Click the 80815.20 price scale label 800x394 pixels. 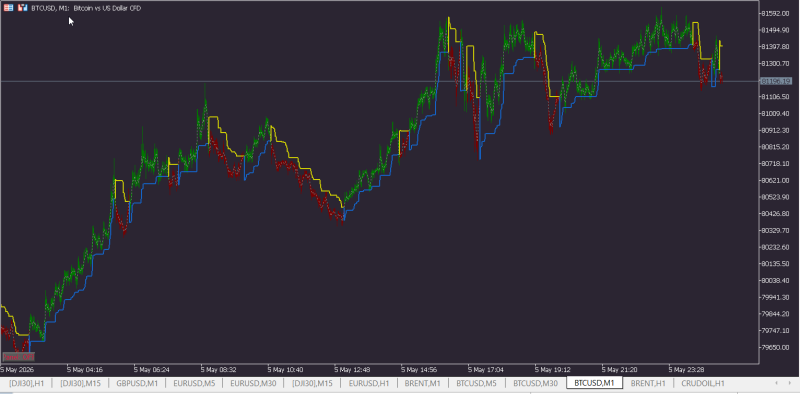[776, 147]
